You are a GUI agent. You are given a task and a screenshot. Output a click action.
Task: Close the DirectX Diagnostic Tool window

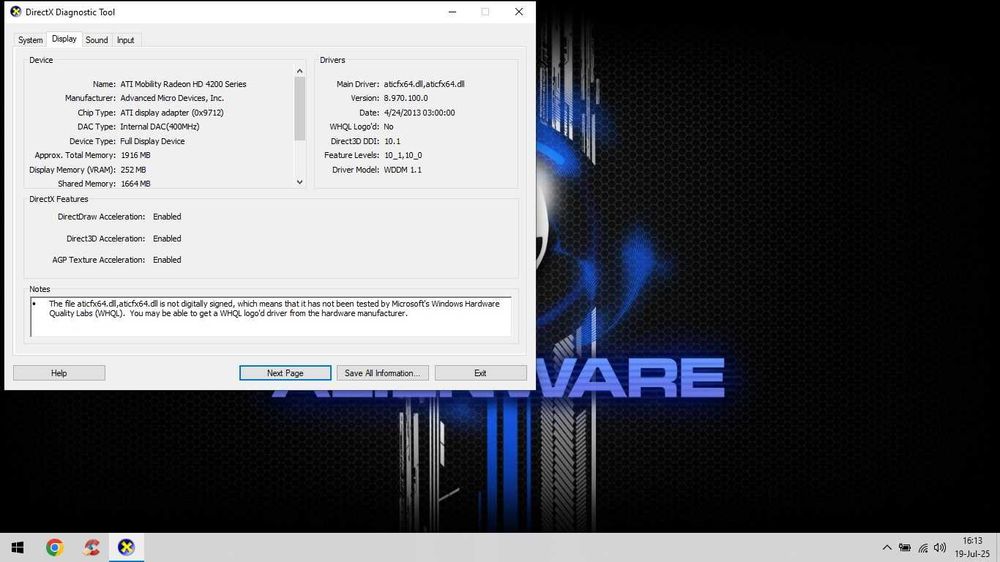[x=518, y=11]
